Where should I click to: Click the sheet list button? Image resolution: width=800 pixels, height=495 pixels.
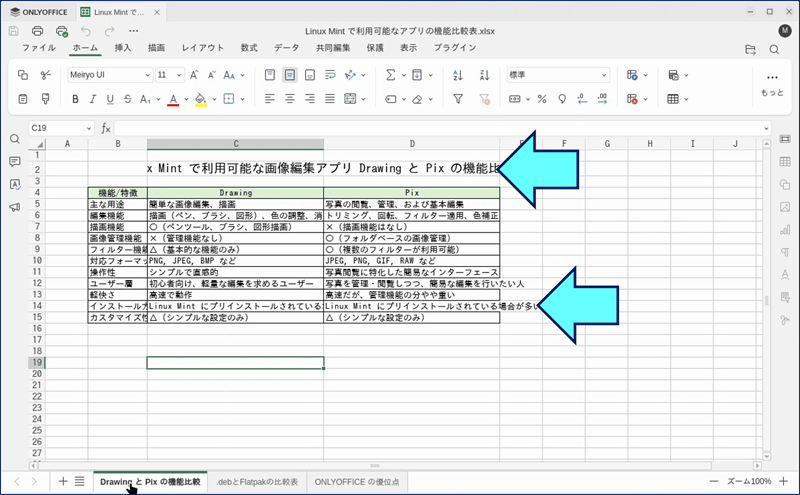click(80, 481)
